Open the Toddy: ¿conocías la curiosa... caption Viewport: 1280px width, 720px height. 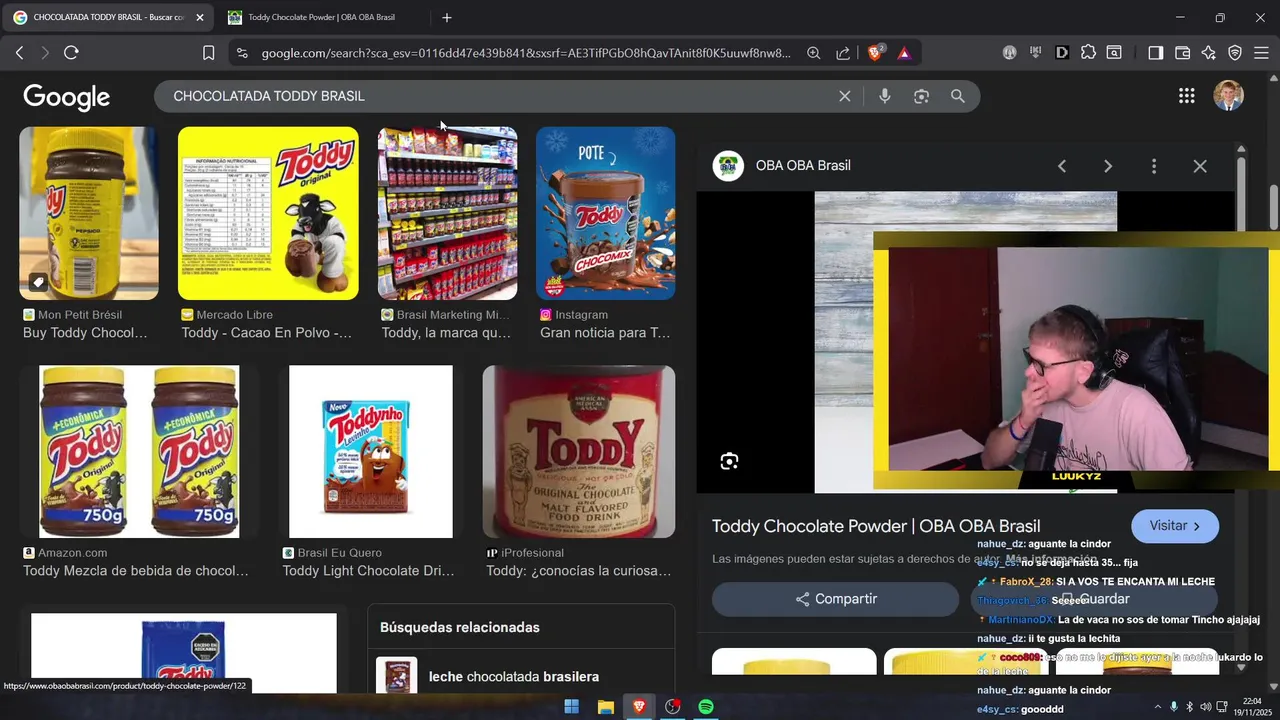point(579,571)
